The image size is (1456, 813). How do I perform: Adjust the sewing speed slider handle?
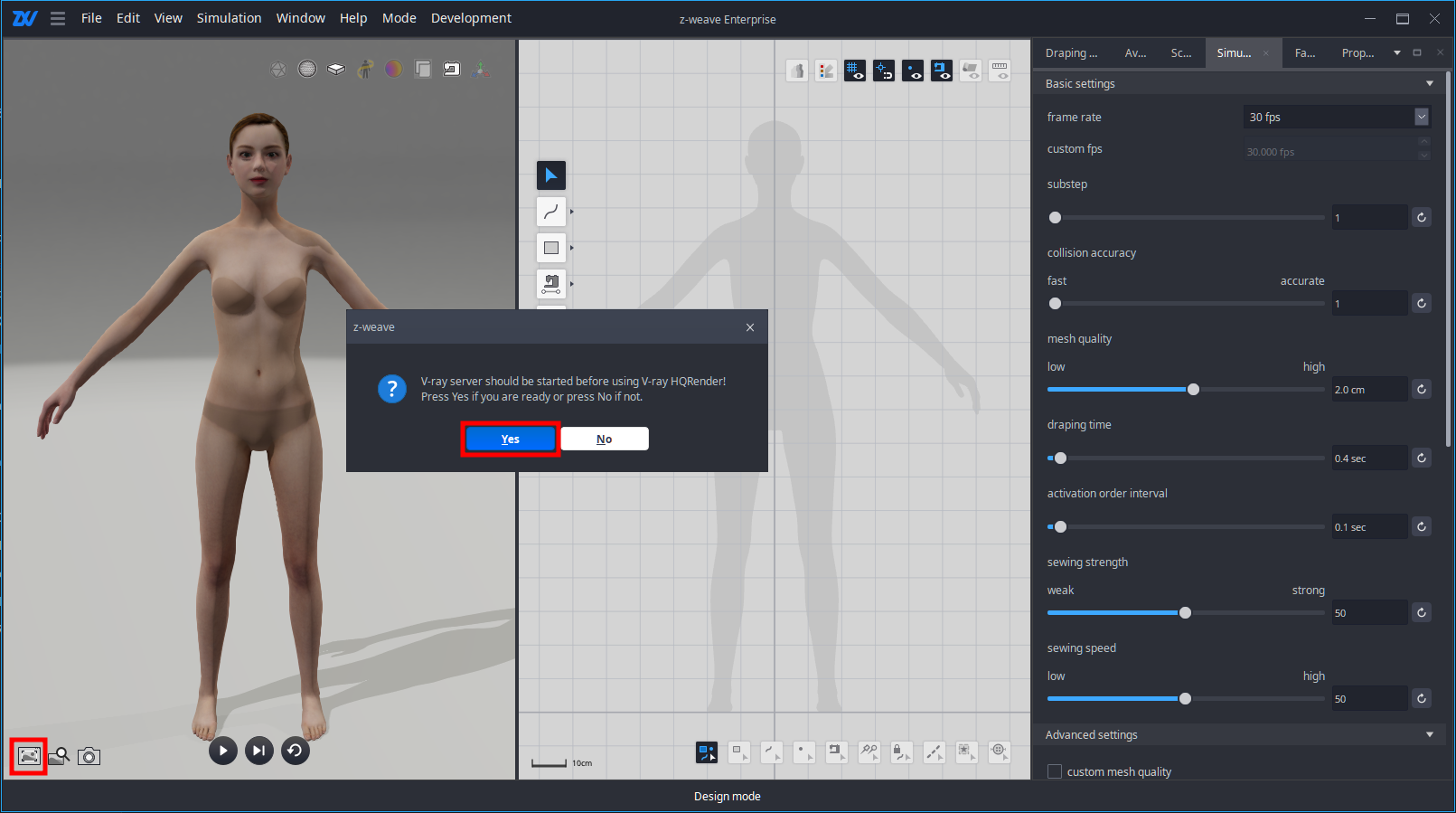1185,698
